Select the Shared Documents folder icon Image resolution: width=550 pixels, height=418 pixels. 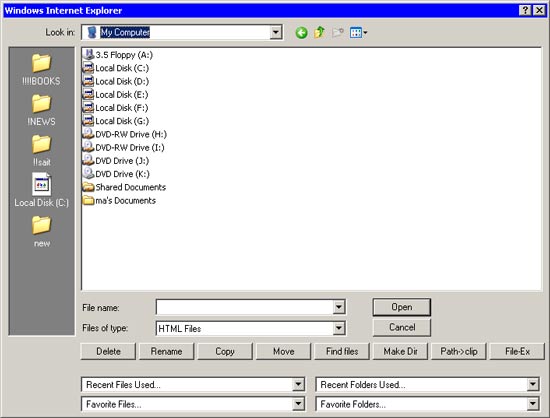(88, 187)
